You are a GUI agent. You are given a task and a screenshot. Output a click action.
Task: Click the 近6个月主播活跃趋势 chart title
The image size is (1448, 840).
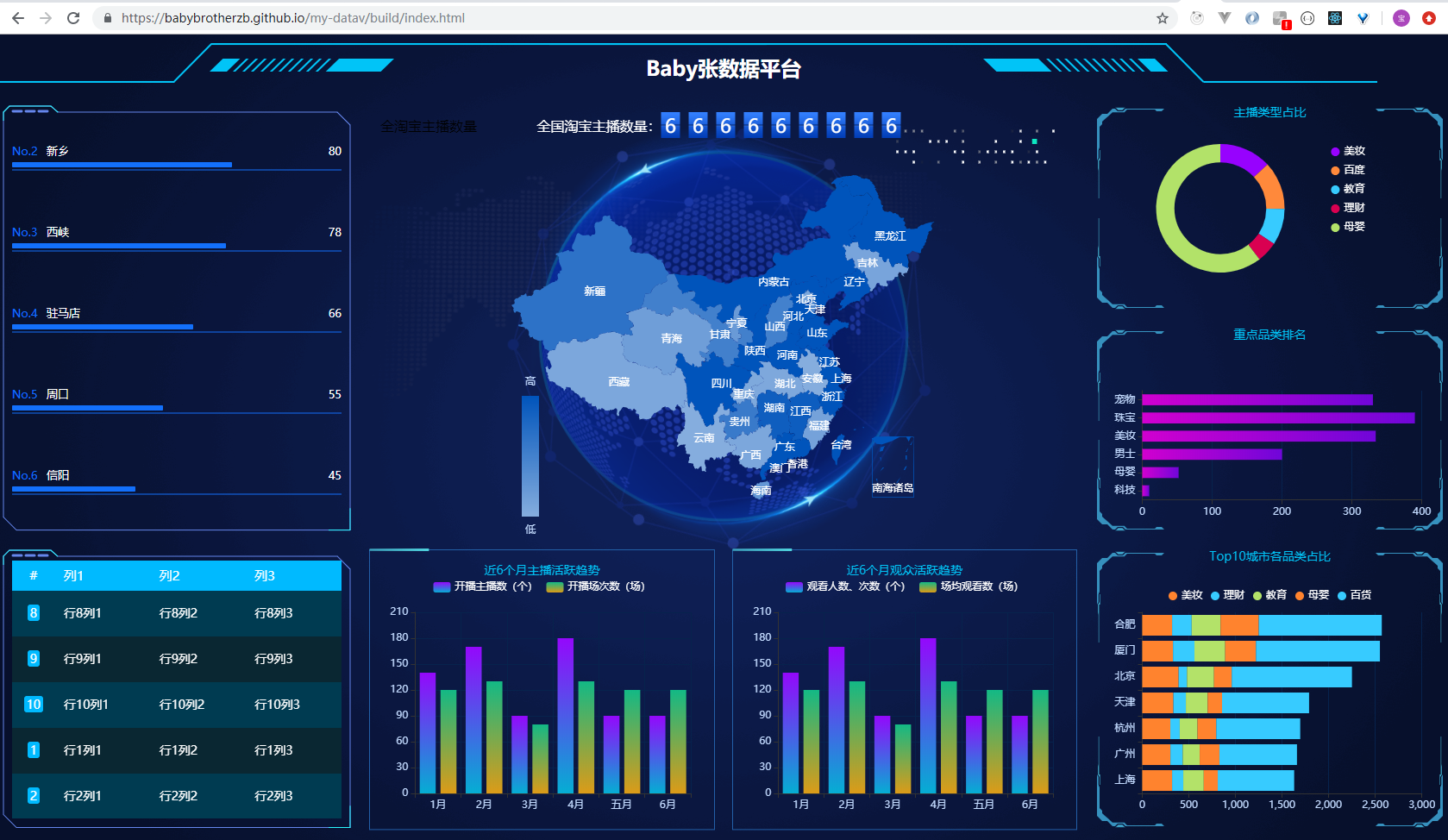point(542,570)
